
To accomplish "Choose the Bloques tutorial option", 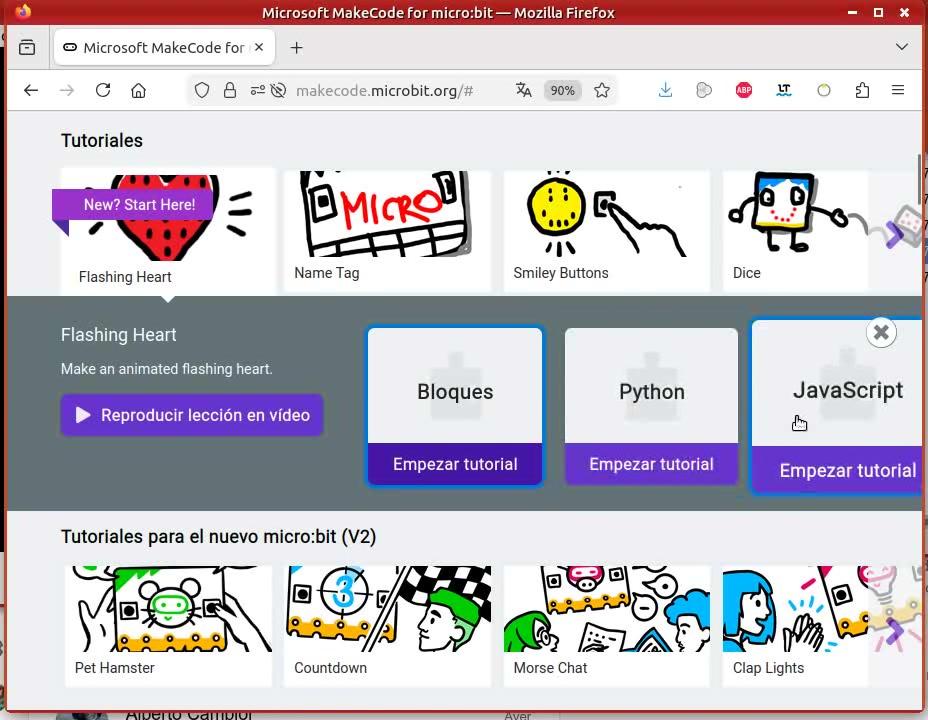I will click(455, 386).
